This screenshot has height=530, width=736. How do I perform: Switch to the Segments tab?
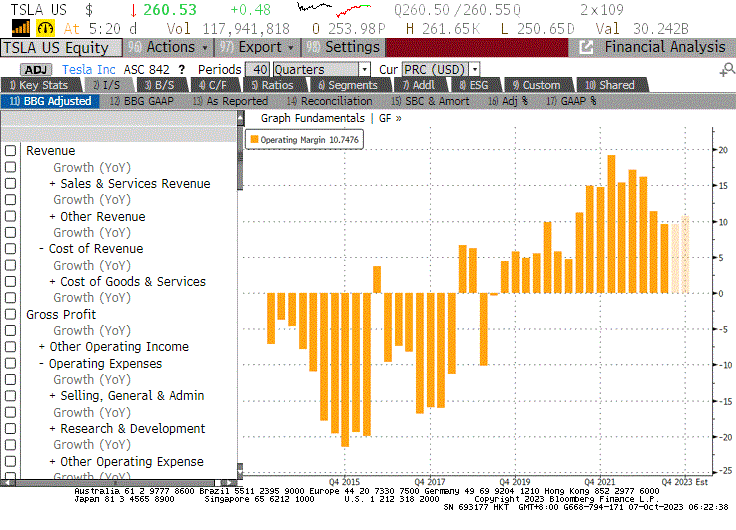coord(348,85)
